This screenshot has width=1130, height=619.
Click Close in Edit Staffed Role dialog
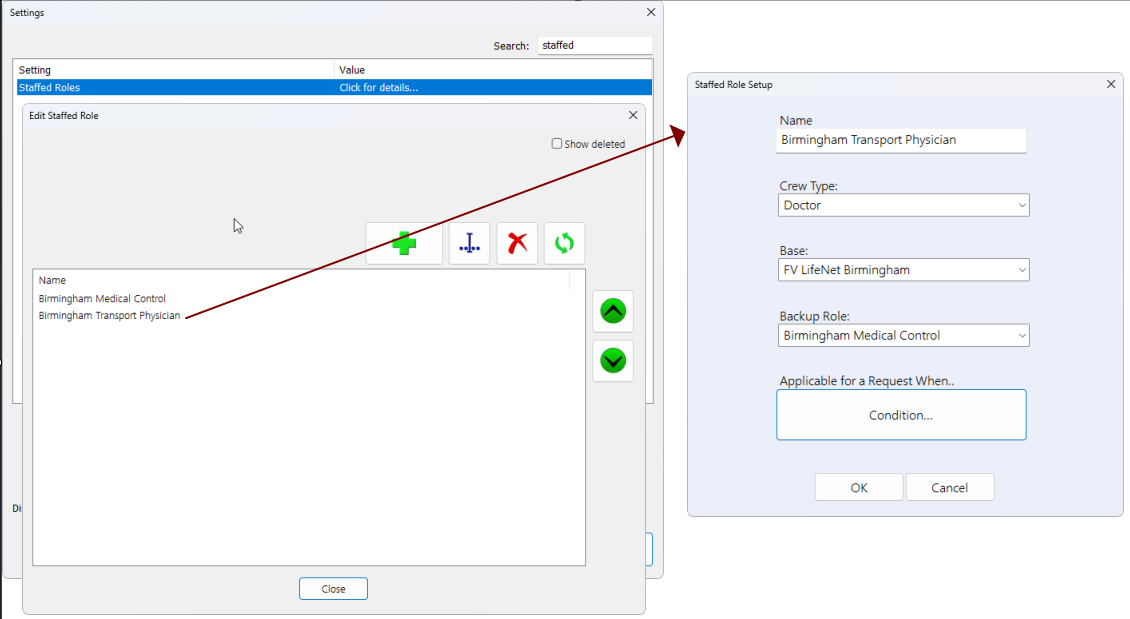tap(334, 589)
